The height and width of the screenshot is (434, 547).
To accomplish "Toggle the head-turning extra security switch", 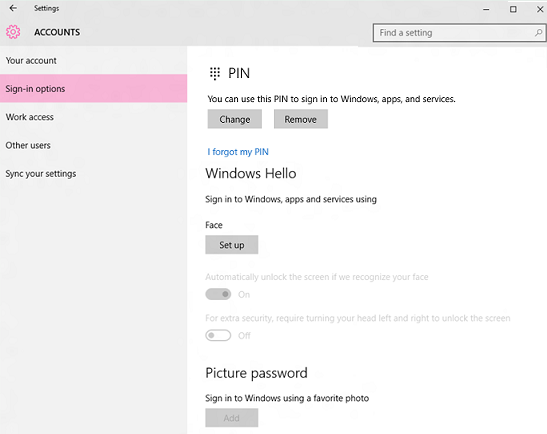I will pyautogui.click(x=218, y=335).
